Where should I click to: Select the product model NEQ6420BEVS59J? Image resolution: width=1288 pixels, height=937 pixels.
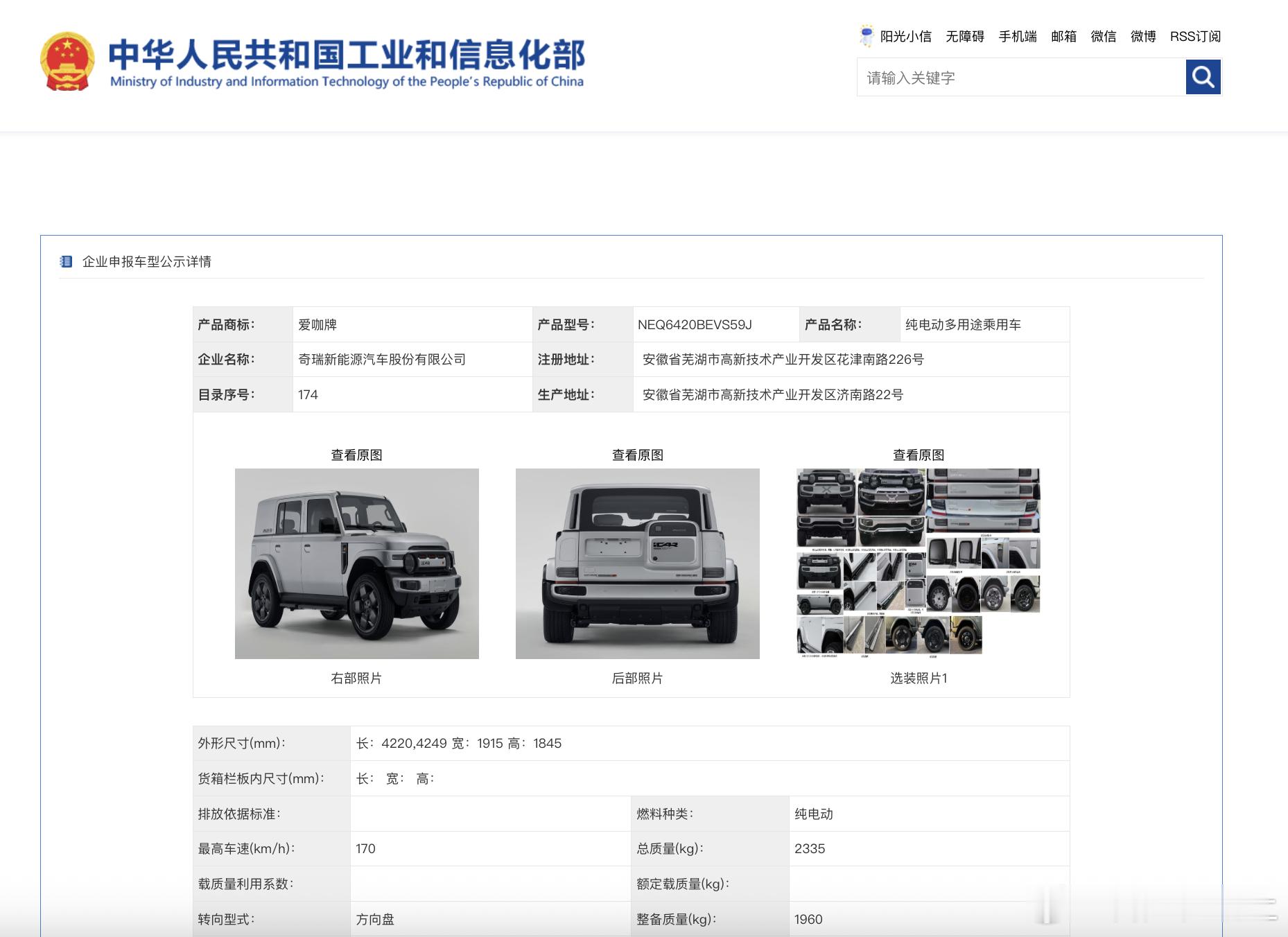pyautogui.click(x=695, y=324)
